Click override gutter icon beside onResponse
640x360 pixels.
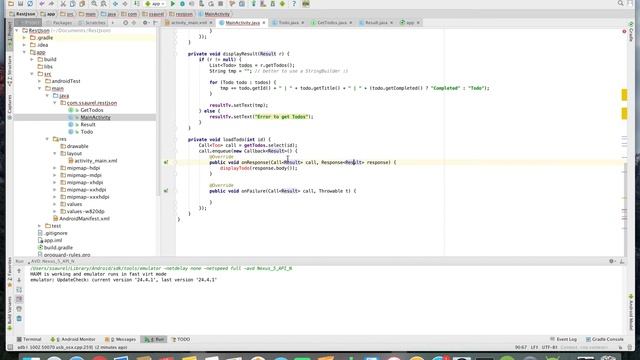166,162
